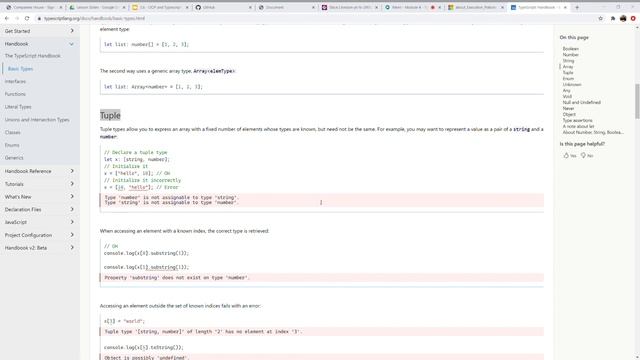Jump to A note about let

tap(578, 127)
